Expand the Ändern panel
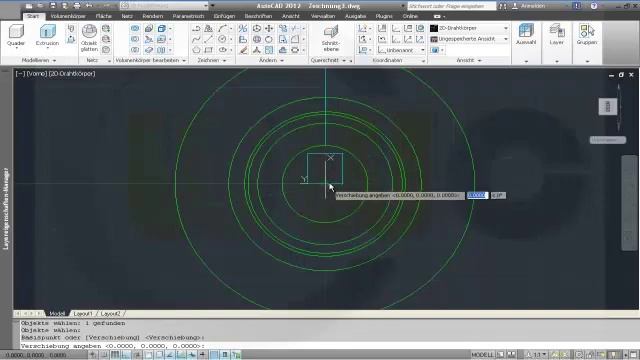This screenshot has height=360, width=640. coord(271,60)
